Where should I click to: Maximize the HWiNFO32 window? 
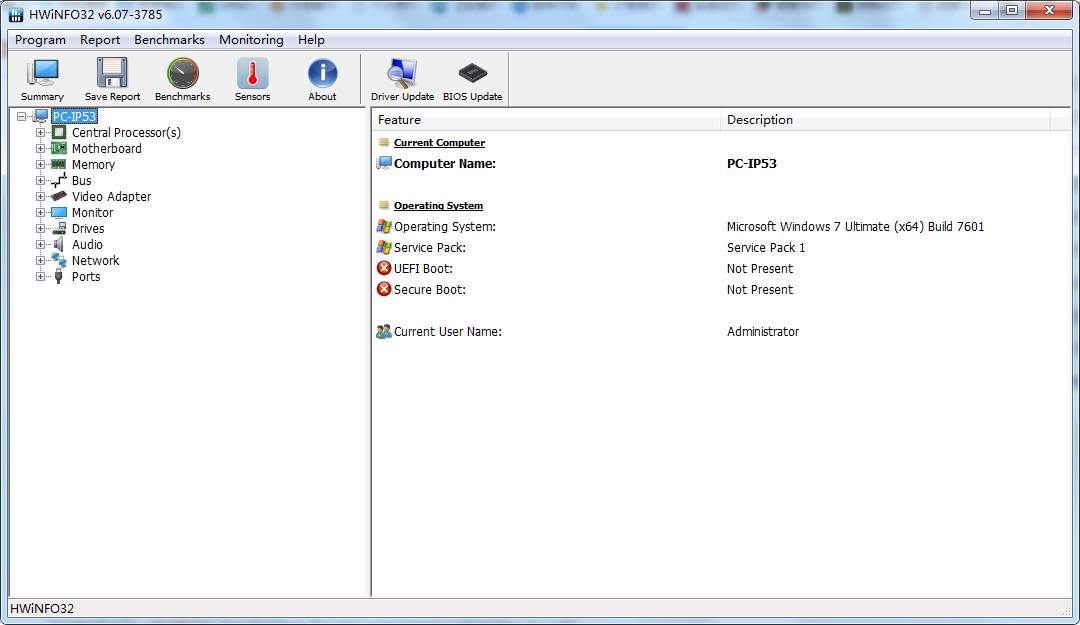pyautogui.click(x=1012, y=10)
